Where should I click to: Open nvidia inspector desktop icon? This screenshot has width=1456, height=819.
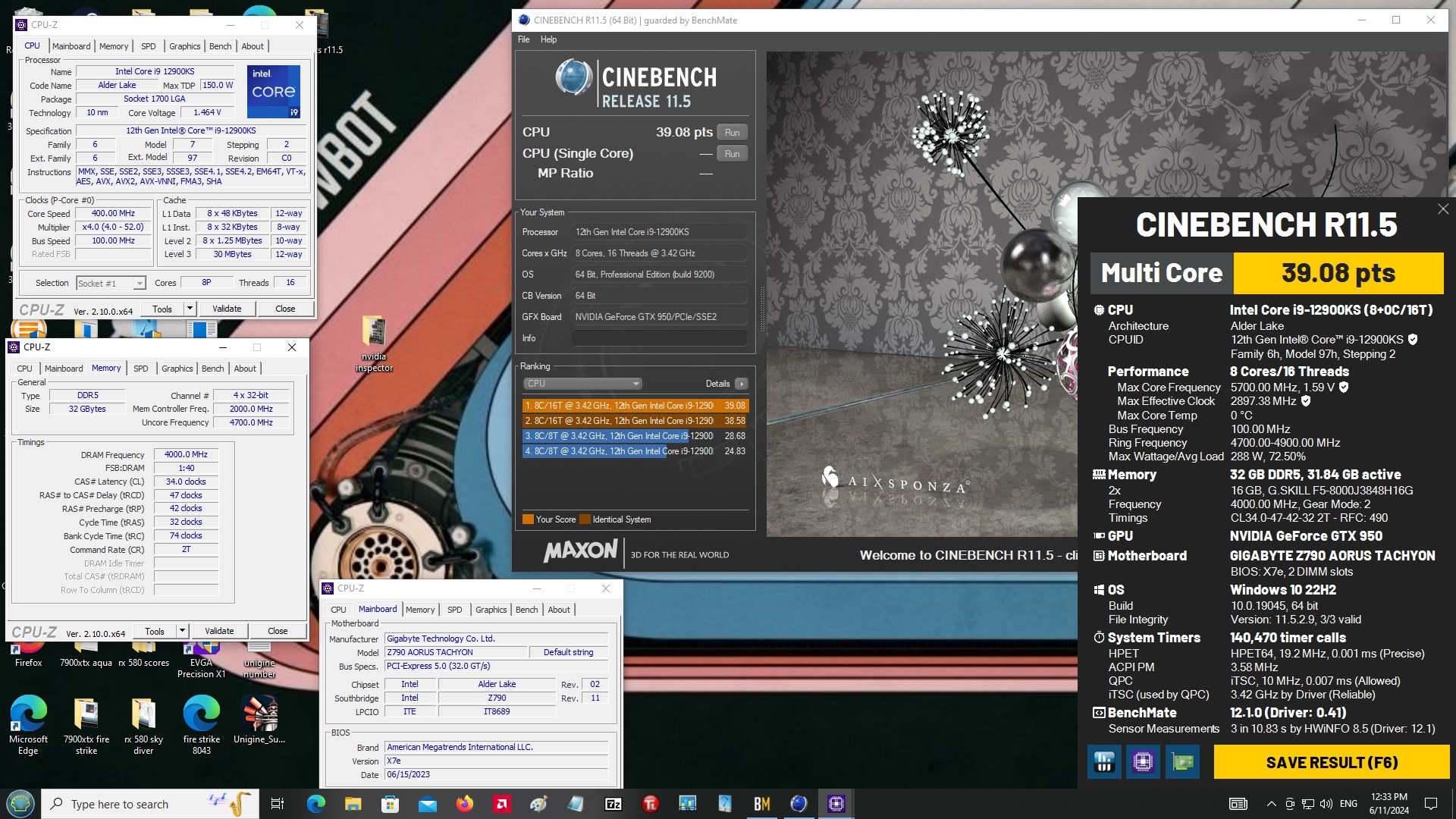point(374,343)
